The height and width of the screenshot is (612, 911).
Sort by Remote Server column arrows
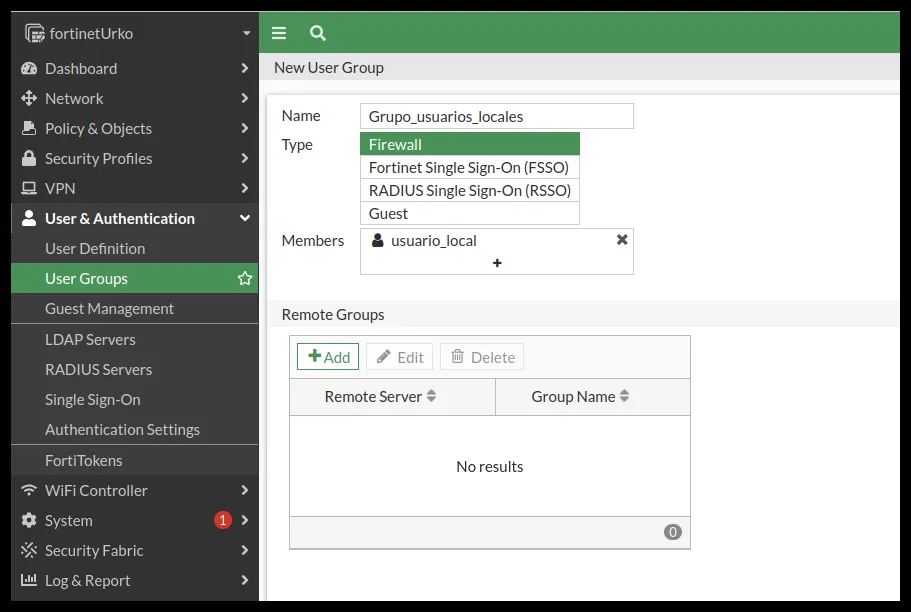point(431,396)
